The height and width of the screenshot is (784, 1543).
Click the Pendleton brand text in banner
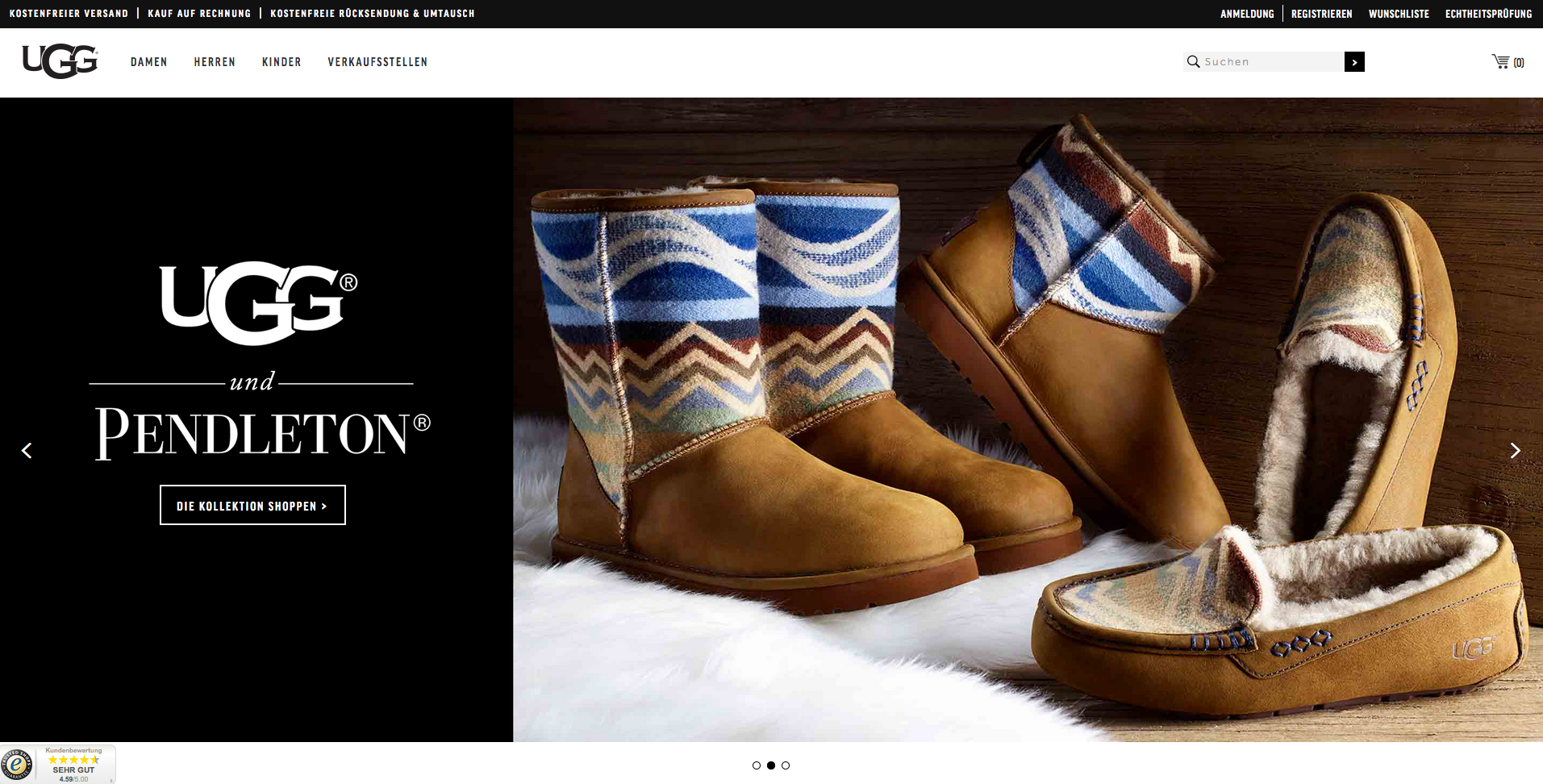(263, 434)
